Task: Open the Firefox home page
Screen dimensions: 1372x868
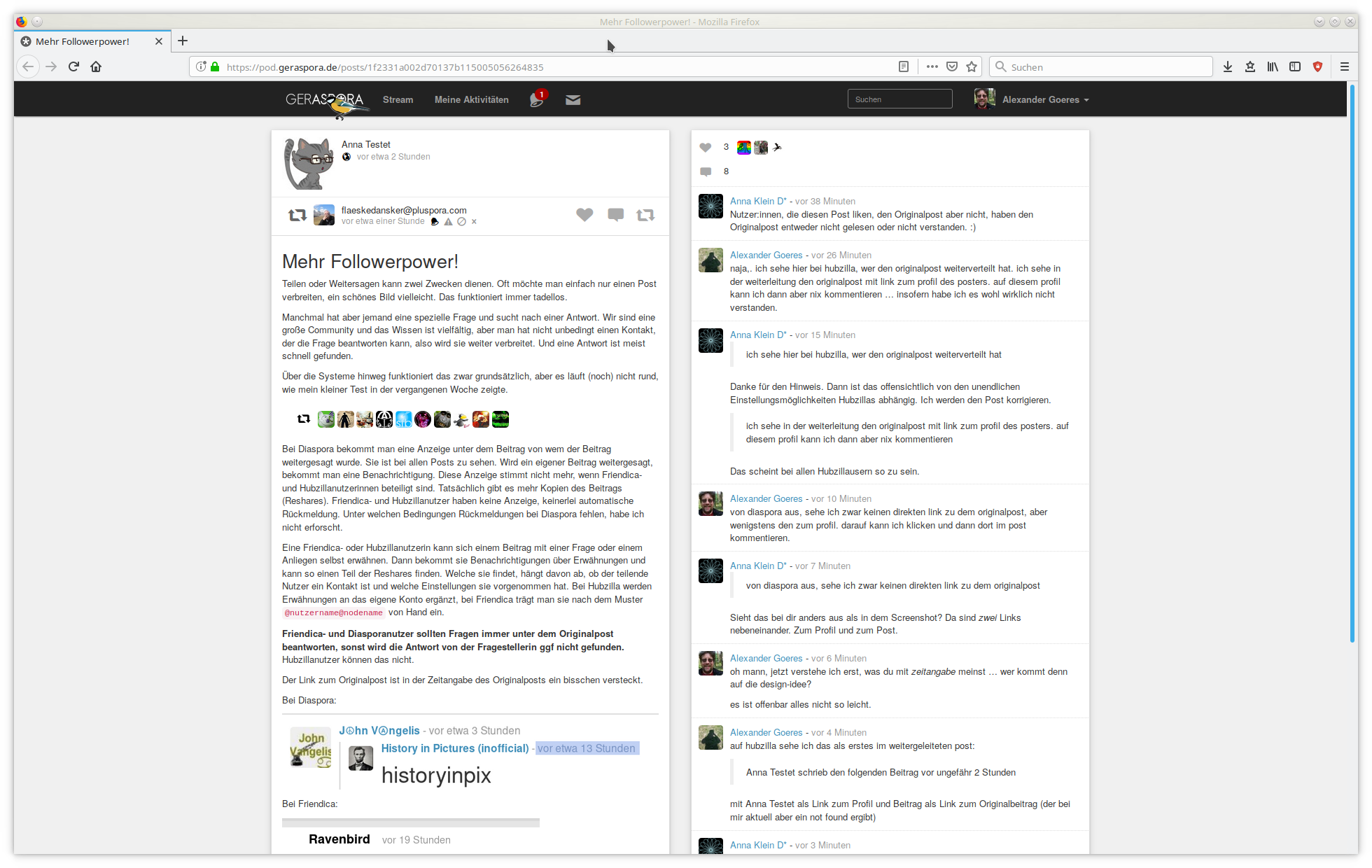Action: click(x=96, y=66)
